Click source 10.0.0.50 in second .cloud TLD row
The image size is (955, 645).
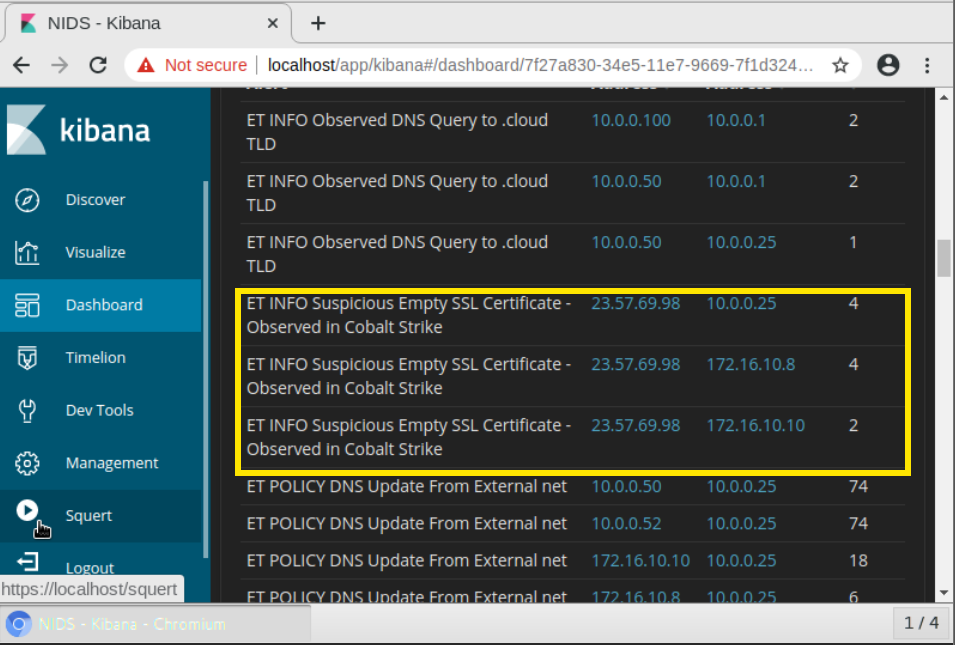tap(626, 182)
